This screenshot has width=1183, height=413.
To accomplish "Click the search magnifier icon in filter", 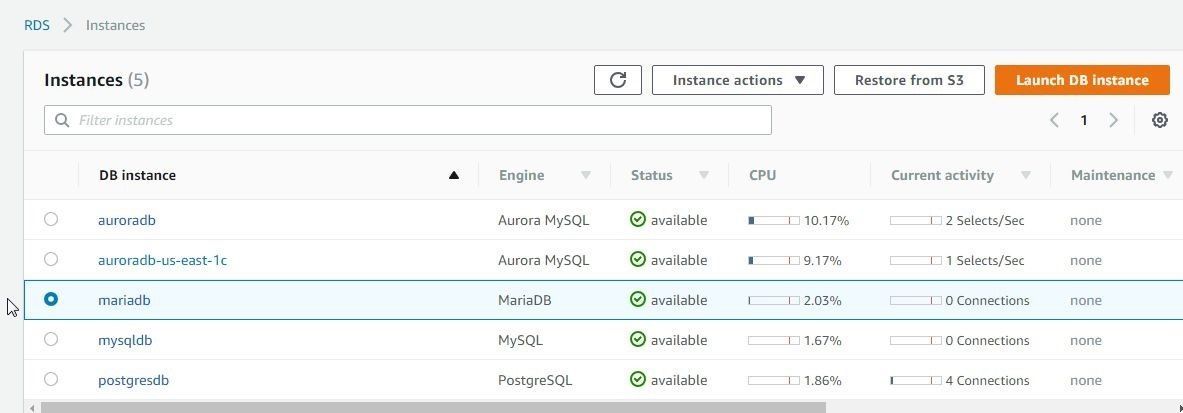I will tap(62, 120).
